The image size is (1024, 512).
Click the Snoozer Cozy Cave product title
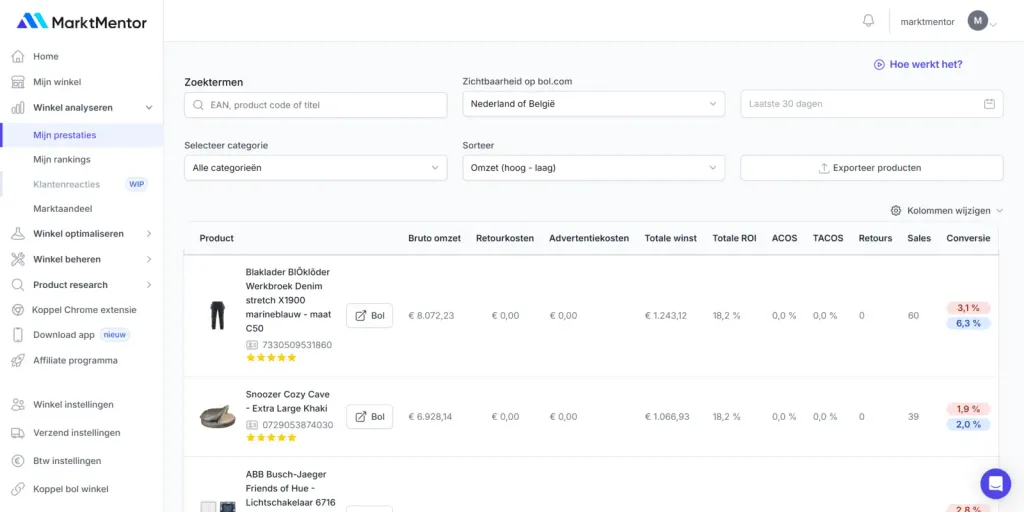coord(287,402)
